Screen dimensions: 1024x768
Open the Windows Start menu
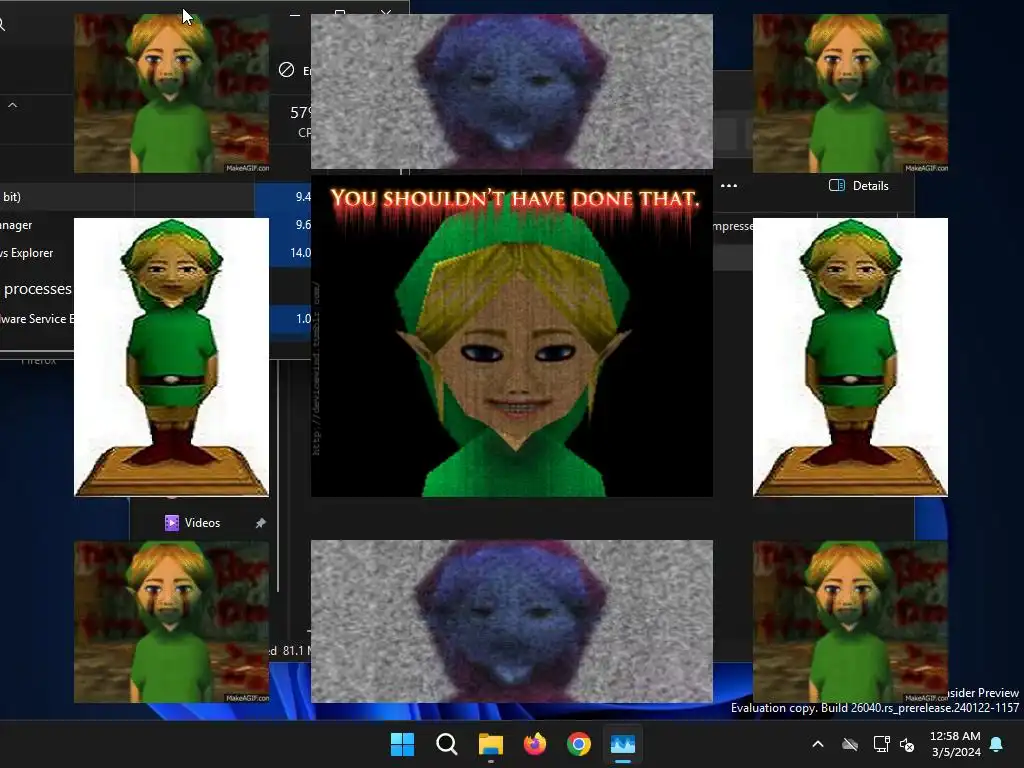[402, 744]
